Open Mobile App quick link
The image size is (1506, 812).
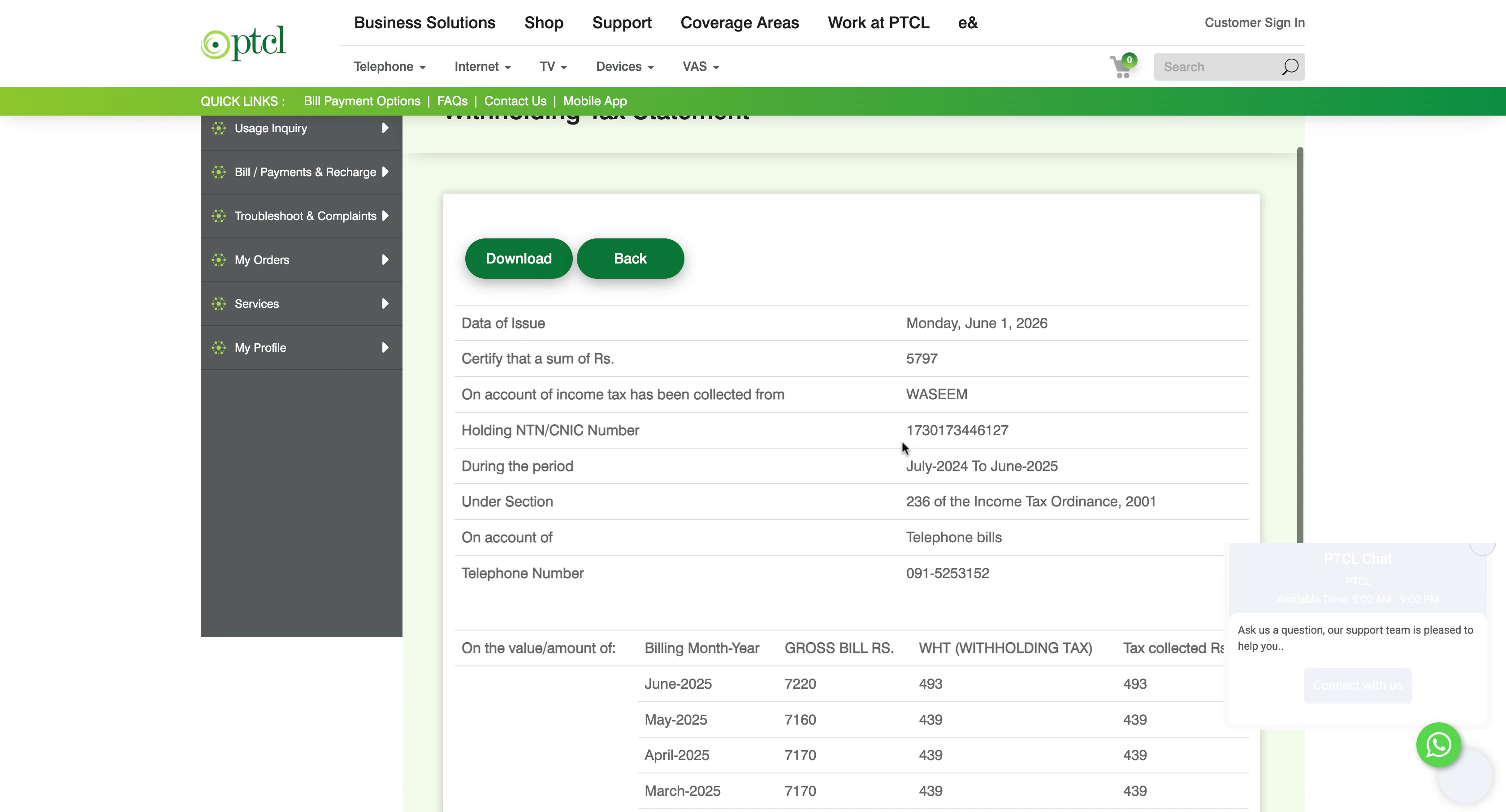[x=595, y=101]
